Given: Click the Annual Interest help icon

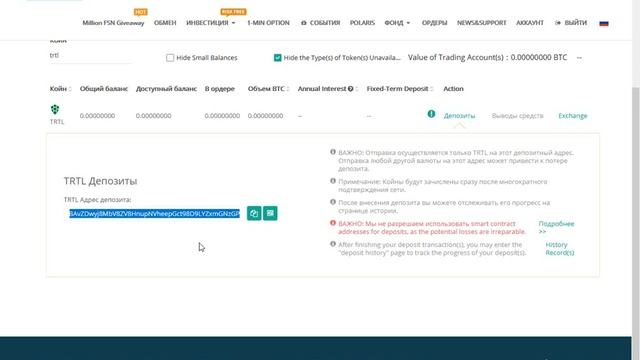Looking at the screenshot, I should point(351,89).
